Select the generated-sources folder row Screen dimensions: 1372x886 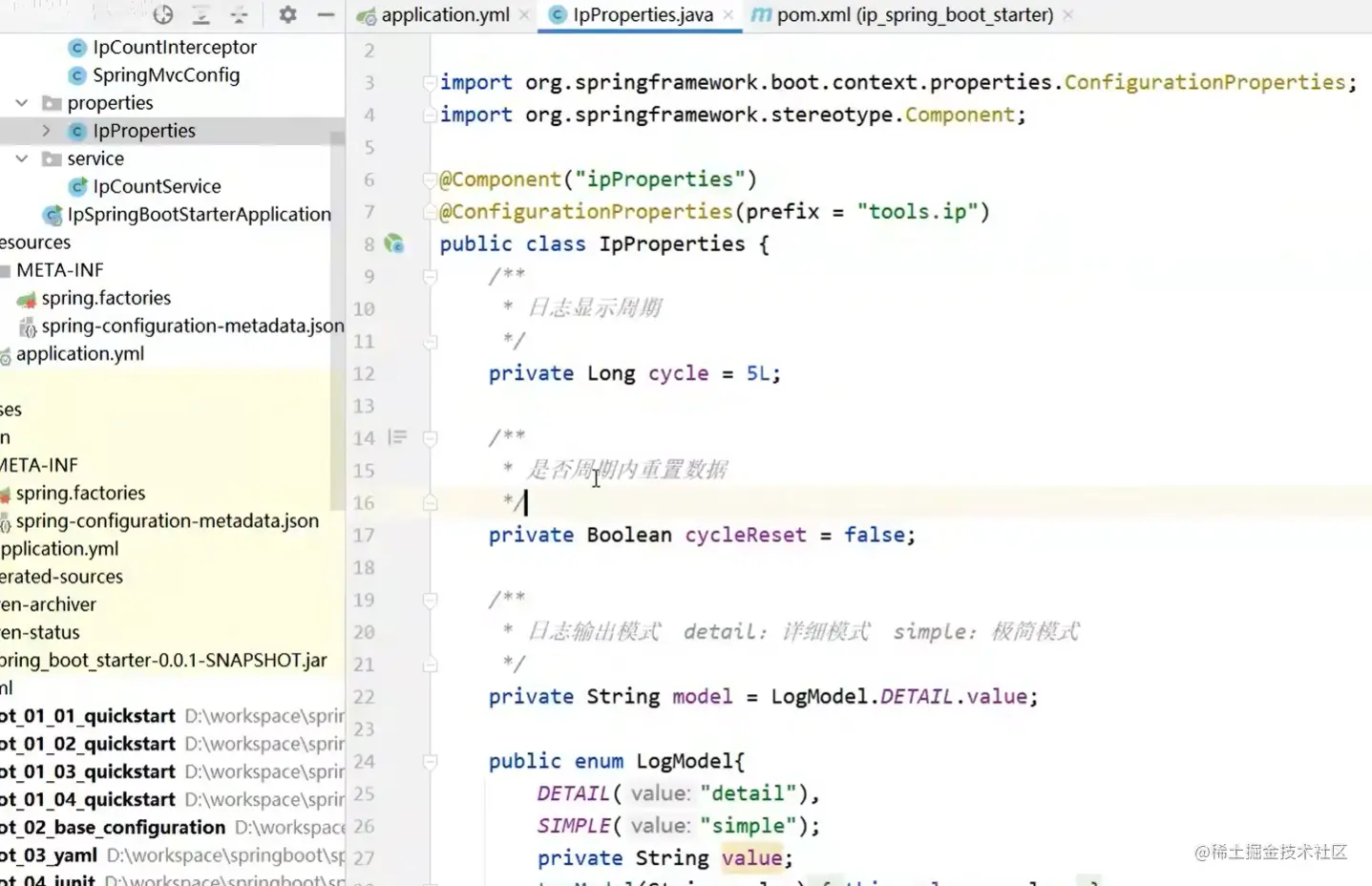62,577
